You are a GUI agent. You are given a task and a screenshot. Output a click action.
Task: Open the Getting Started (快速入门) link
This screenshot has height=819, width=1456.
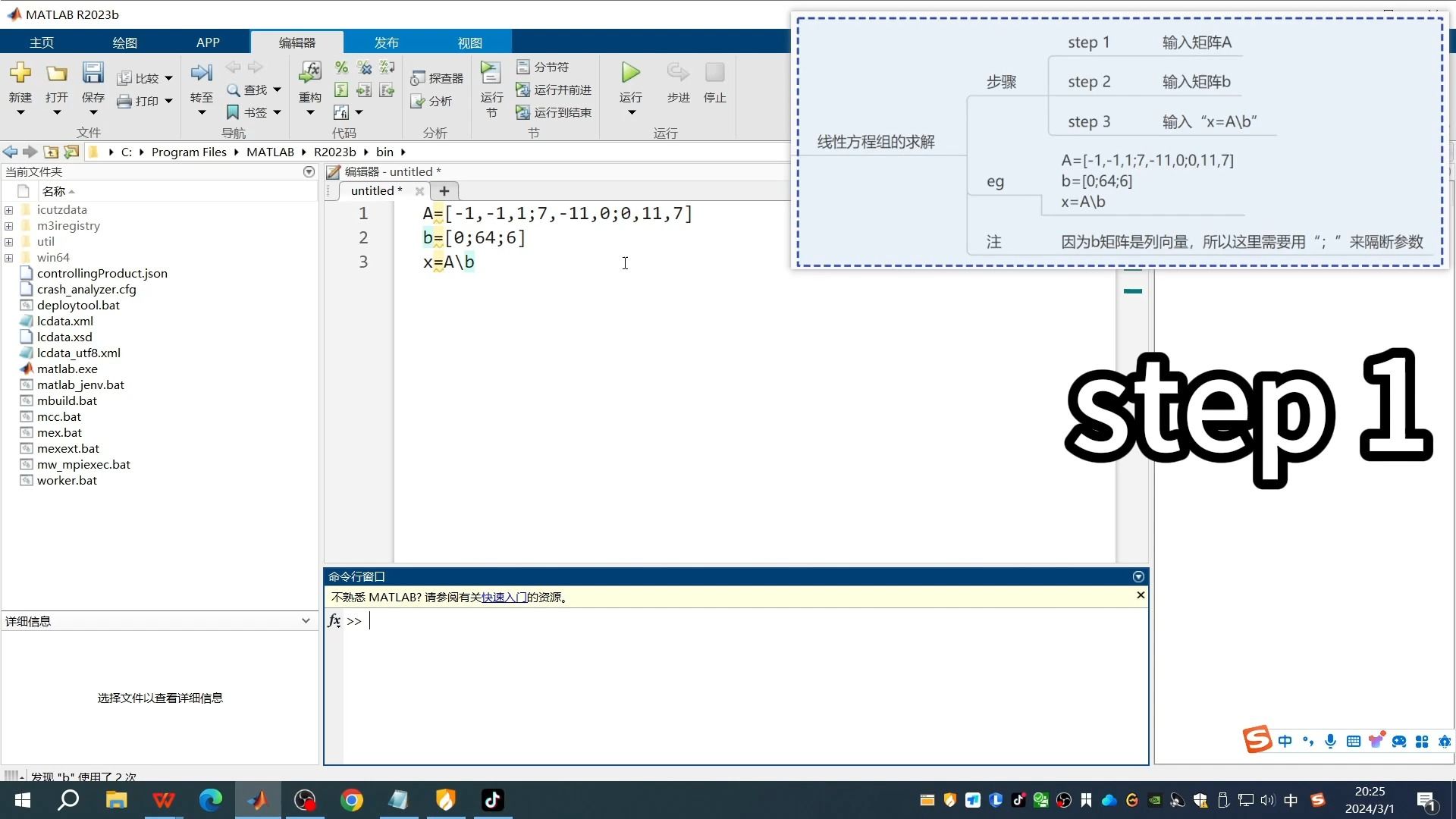tap(504, 598)
